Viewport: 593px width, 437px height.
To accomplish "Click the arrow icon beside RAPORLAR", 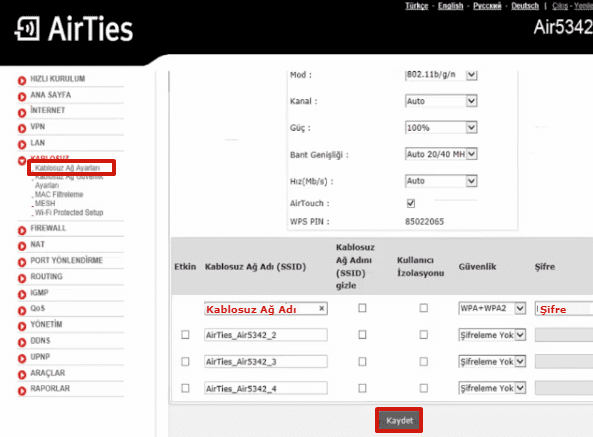I will coord(22,391).
